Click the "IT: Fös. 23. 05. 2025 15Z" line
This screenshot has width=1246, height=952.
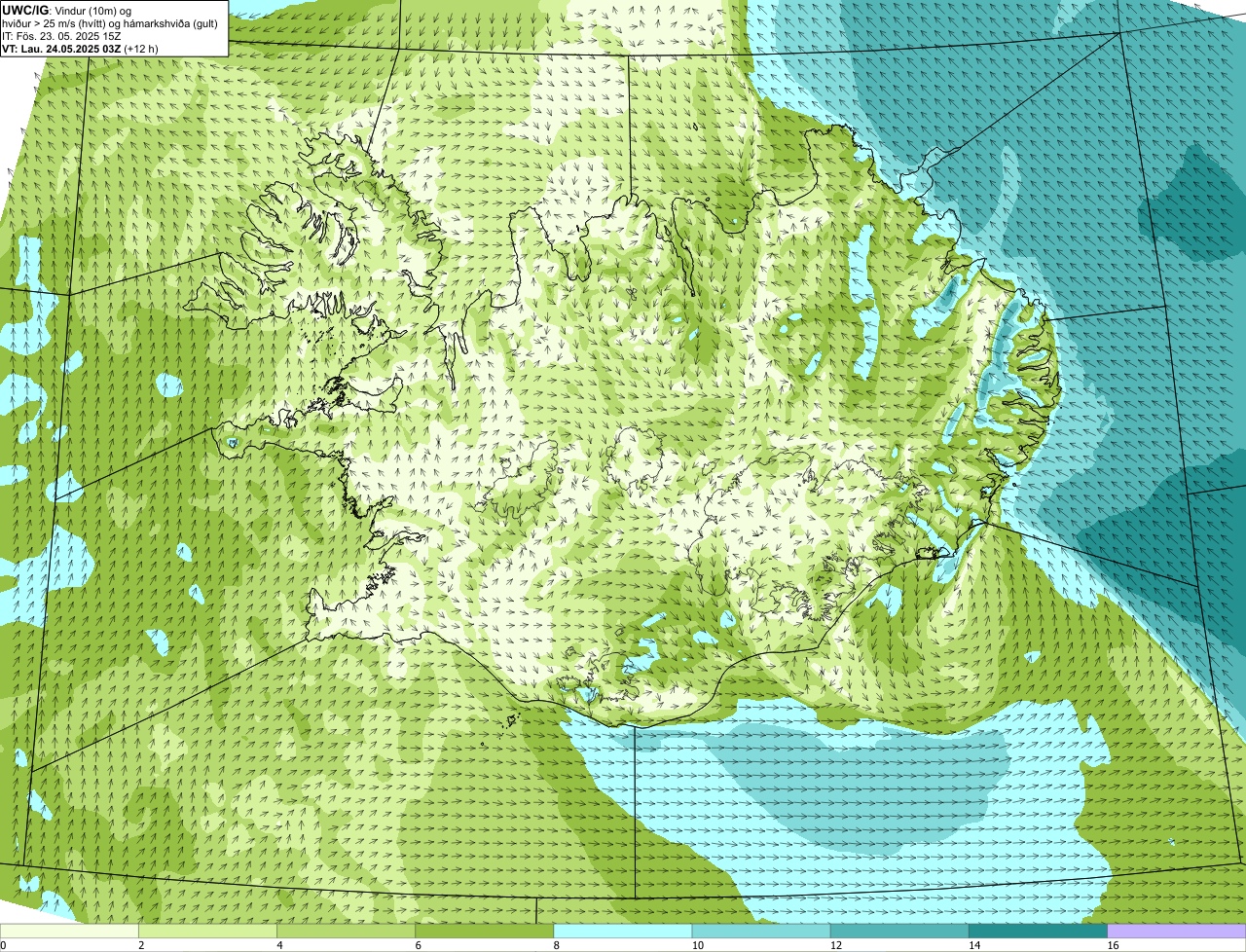[61, 35]
